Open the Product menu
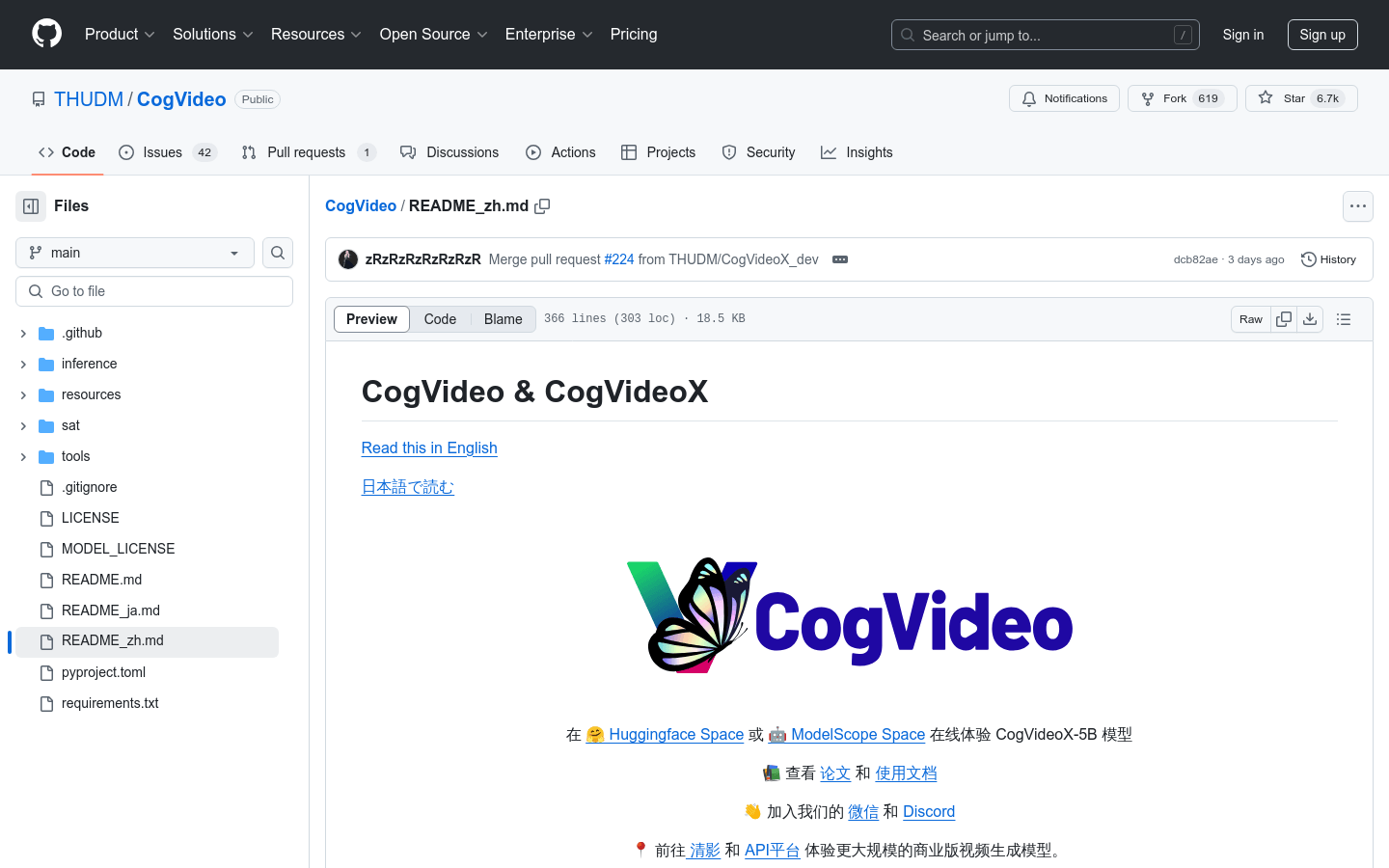1389x868 pixels. (120, 35)
